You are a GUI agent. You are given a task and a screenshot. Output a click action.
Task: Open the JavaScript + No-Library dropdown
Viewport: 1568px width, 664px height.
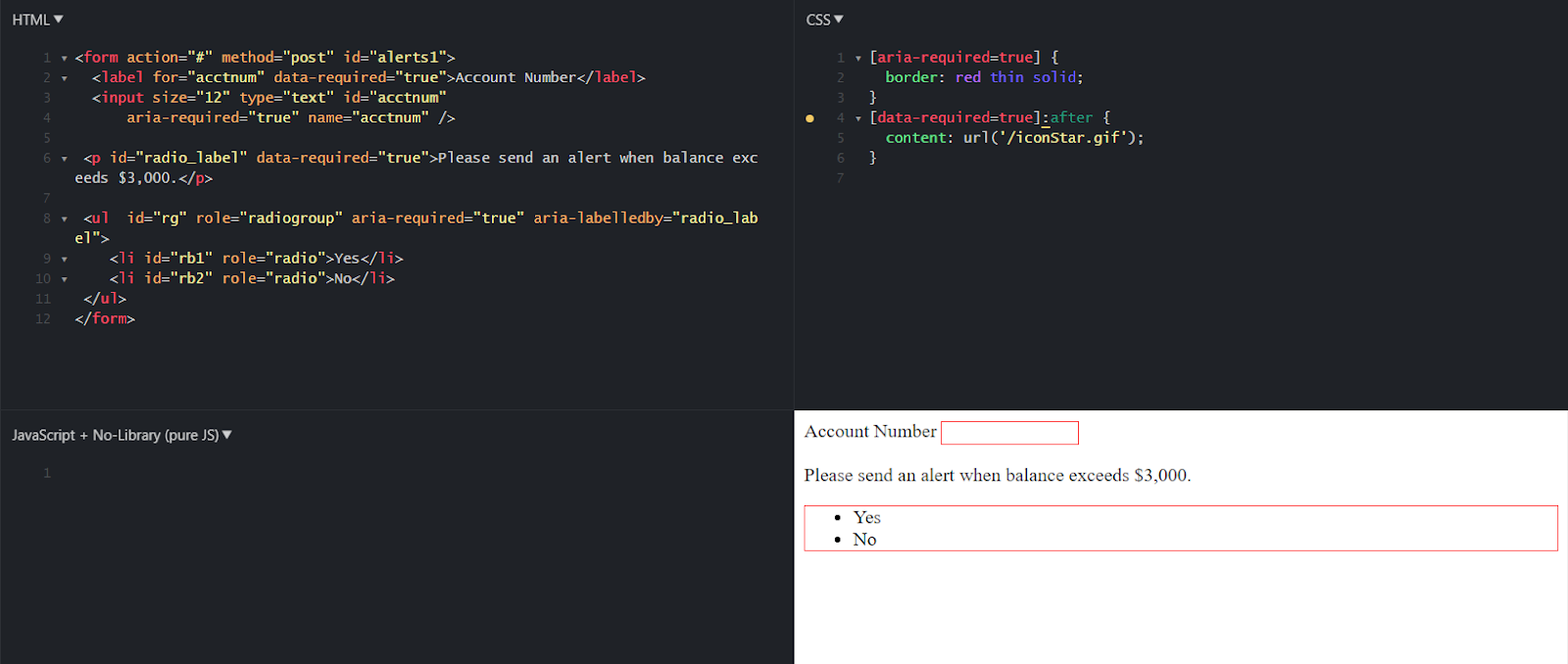[x=122, y=435]
